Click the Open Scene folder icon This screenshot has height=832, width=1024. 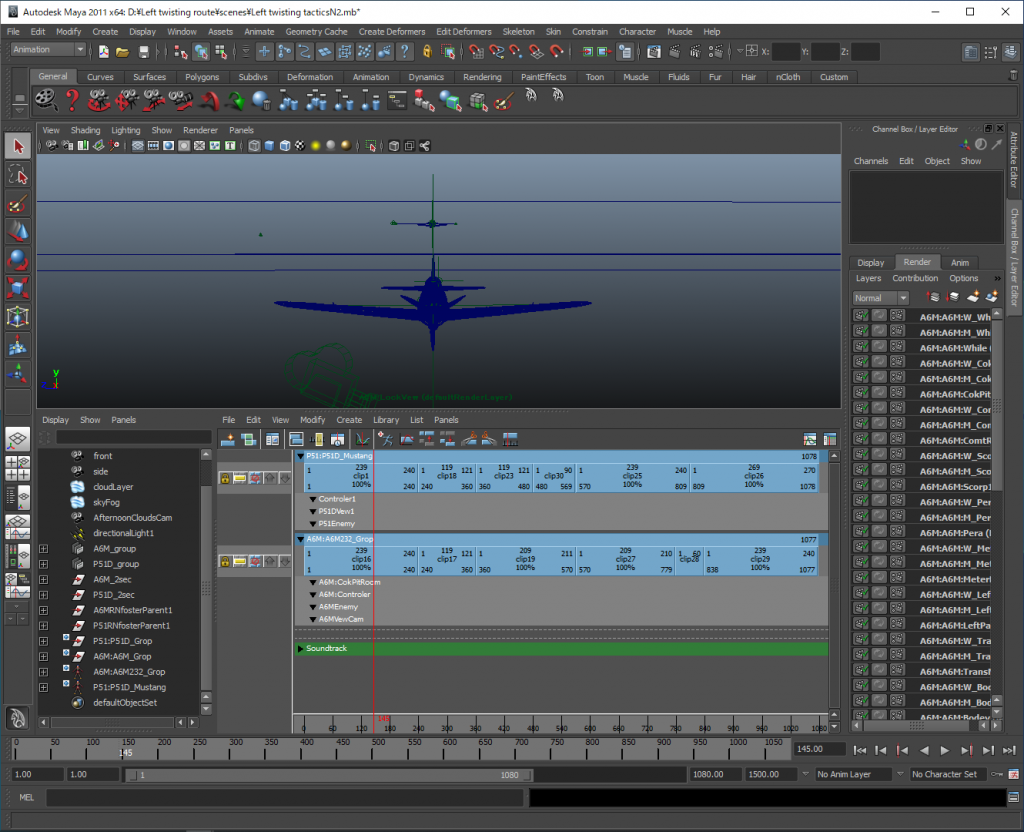(122, 52)
